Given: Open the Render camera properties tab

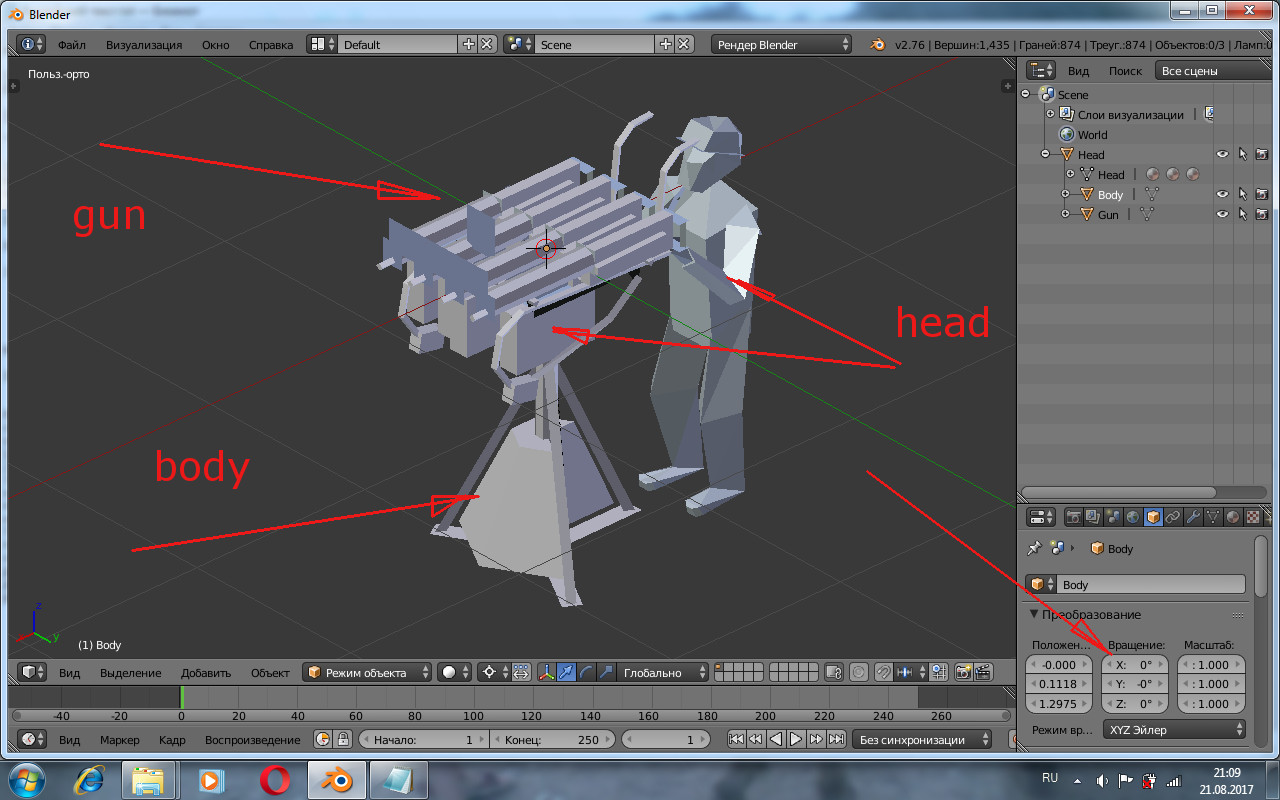Looking at the screenshot, I should tap(1074, 517).
